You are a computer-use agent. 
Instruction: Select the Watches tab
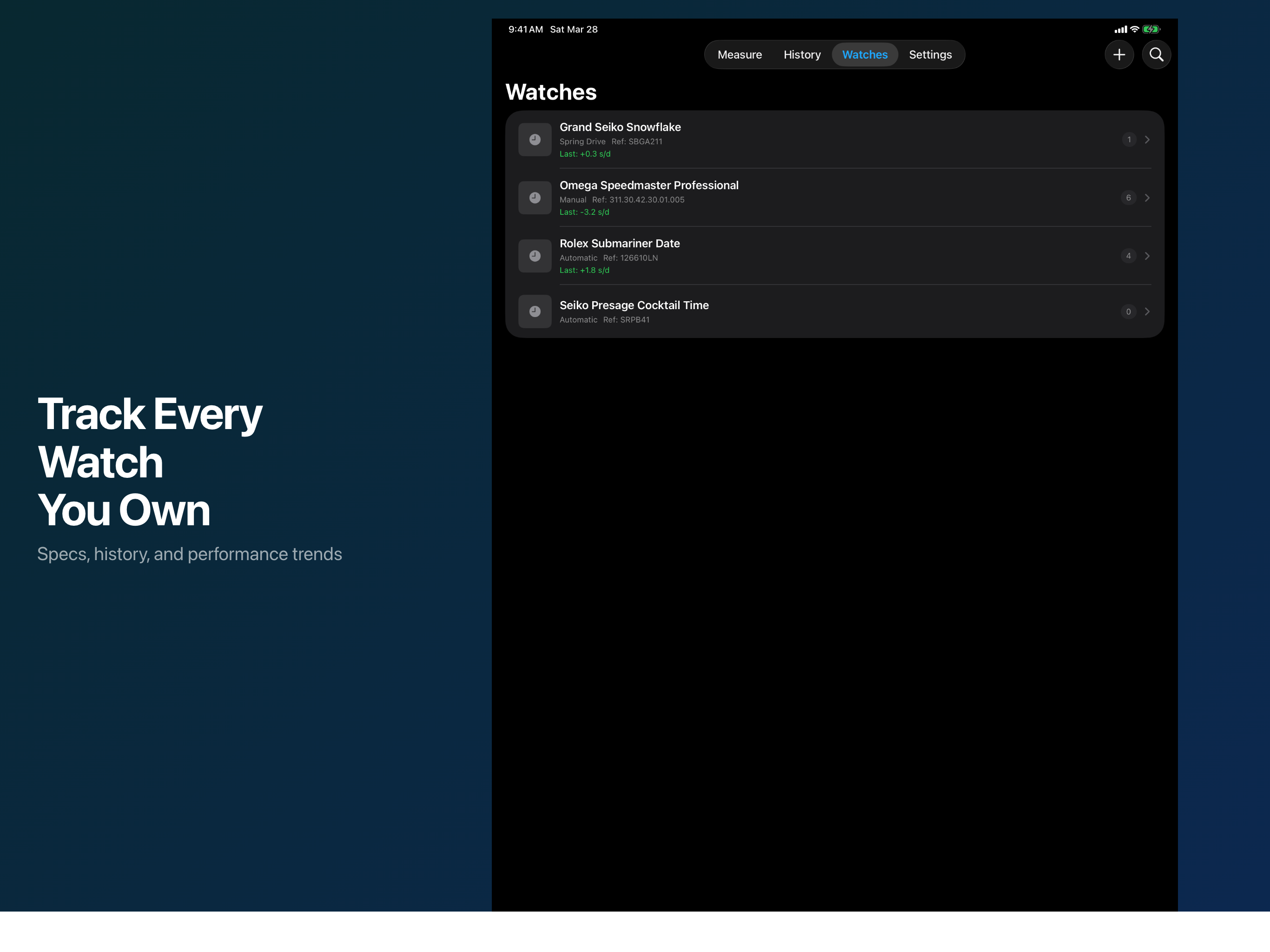click(x=864, y=54)
